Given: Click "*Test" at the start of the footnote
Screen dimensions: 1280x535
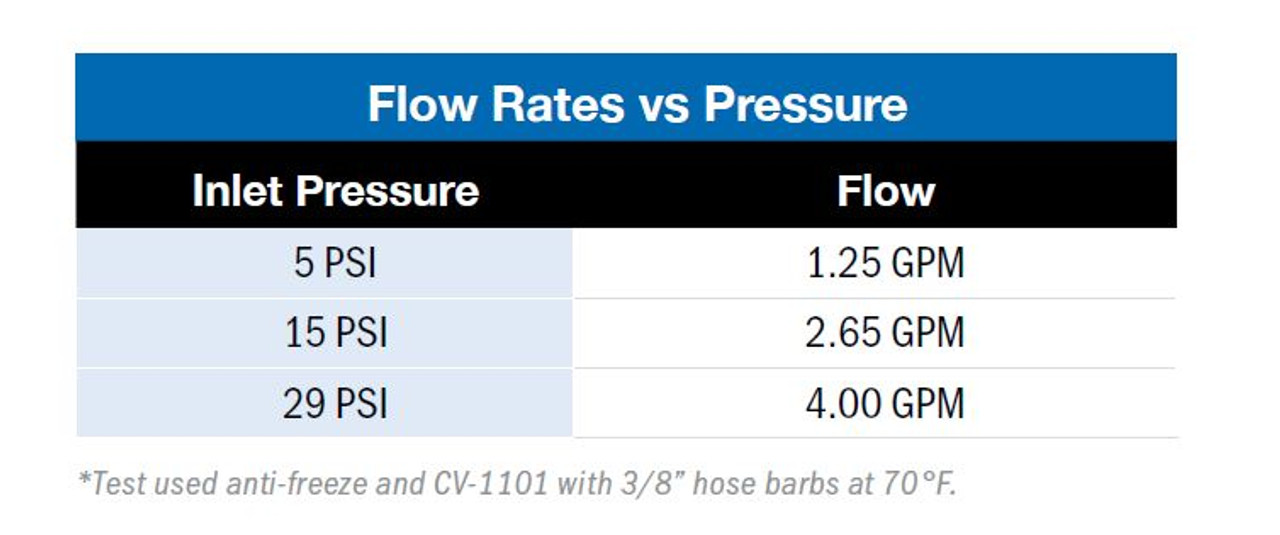Looking at the screenshot, I should point(109,483).
